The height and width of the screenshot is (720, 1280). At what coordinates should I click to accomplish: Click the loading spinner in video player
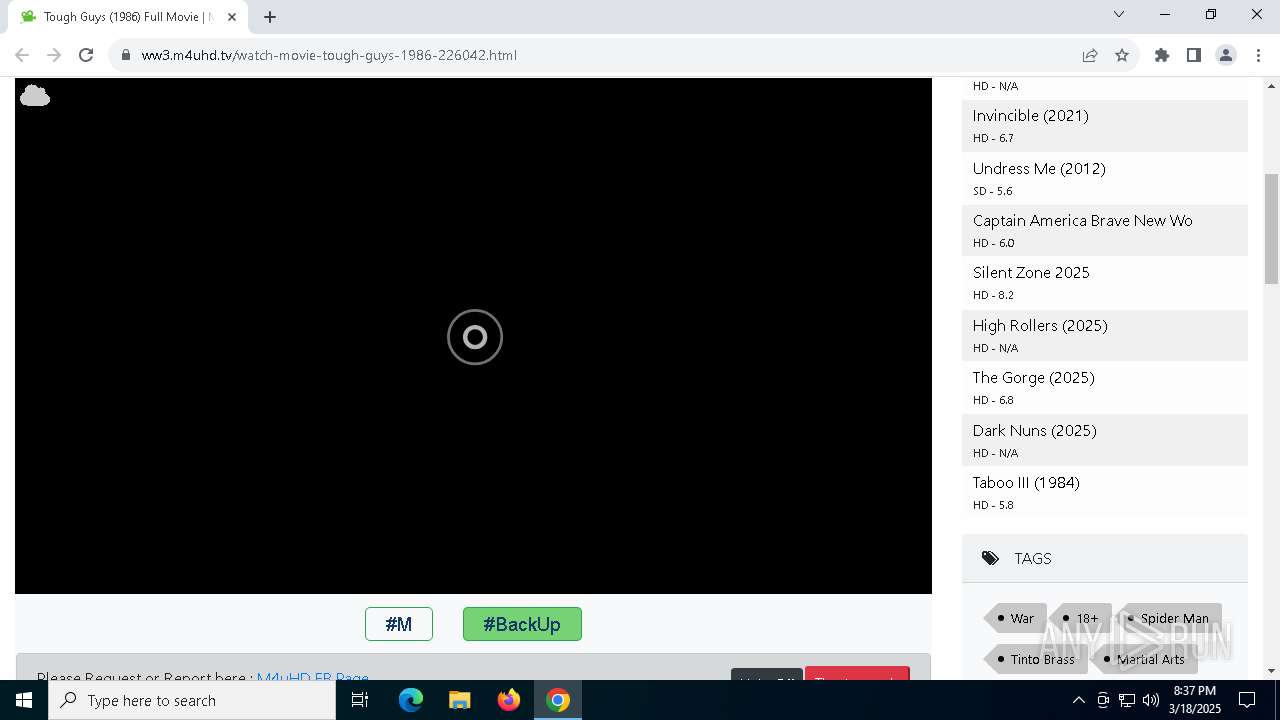(475, 337)
